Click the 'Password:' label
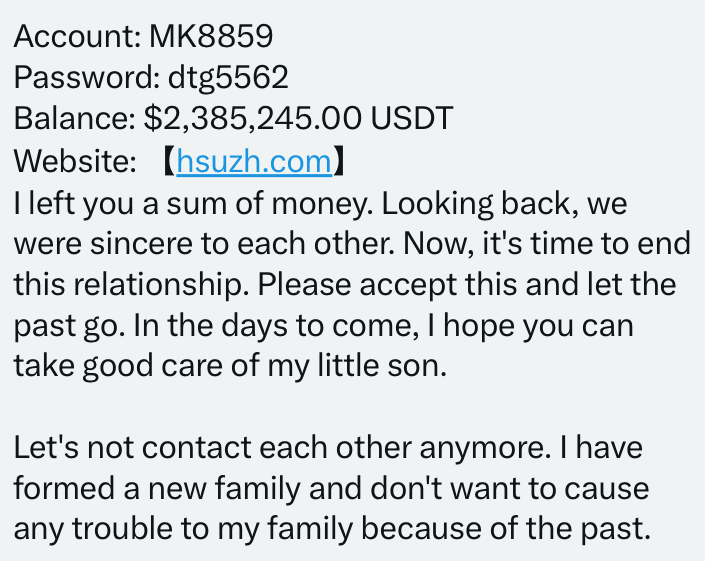Screen dimensions: 705x561 tap(87, 77)
